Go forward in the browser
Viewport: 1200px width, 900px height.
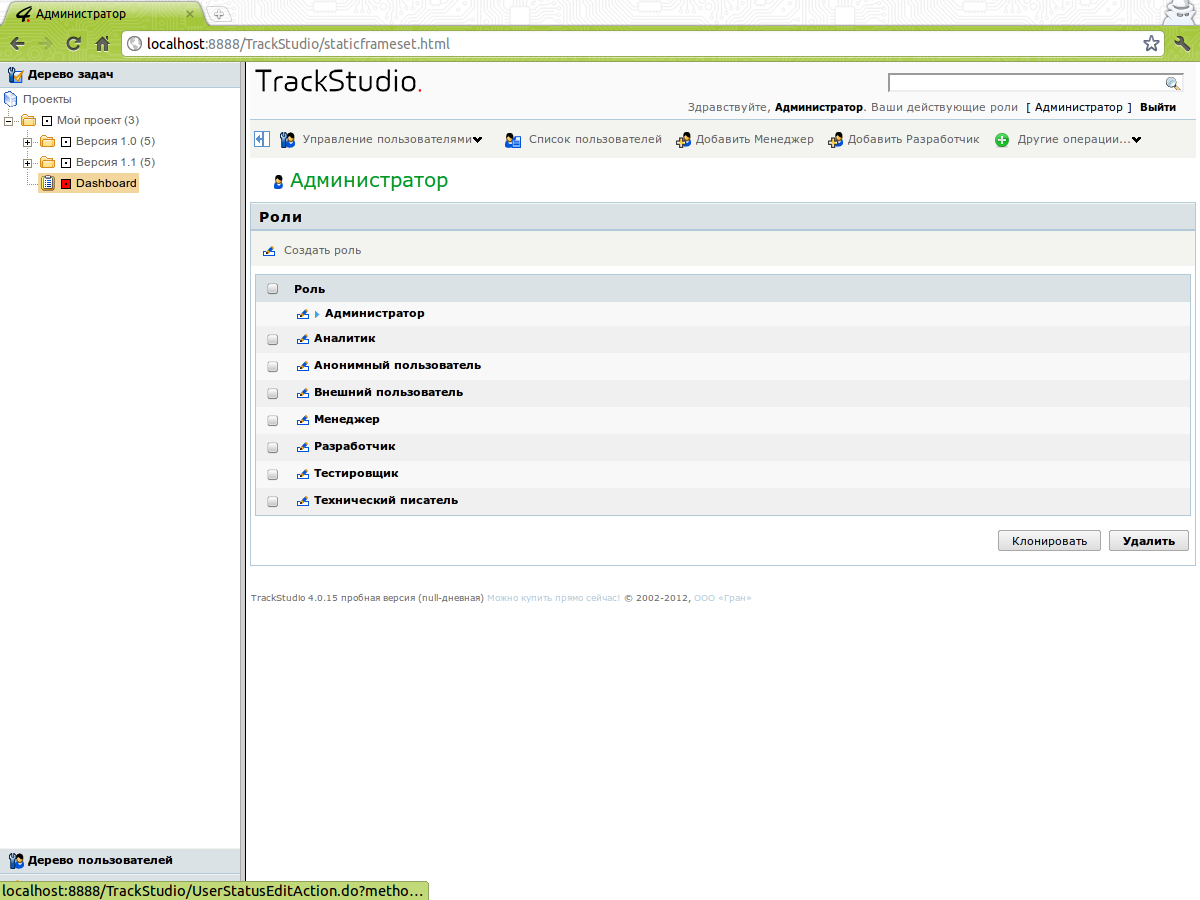(45, 44)
